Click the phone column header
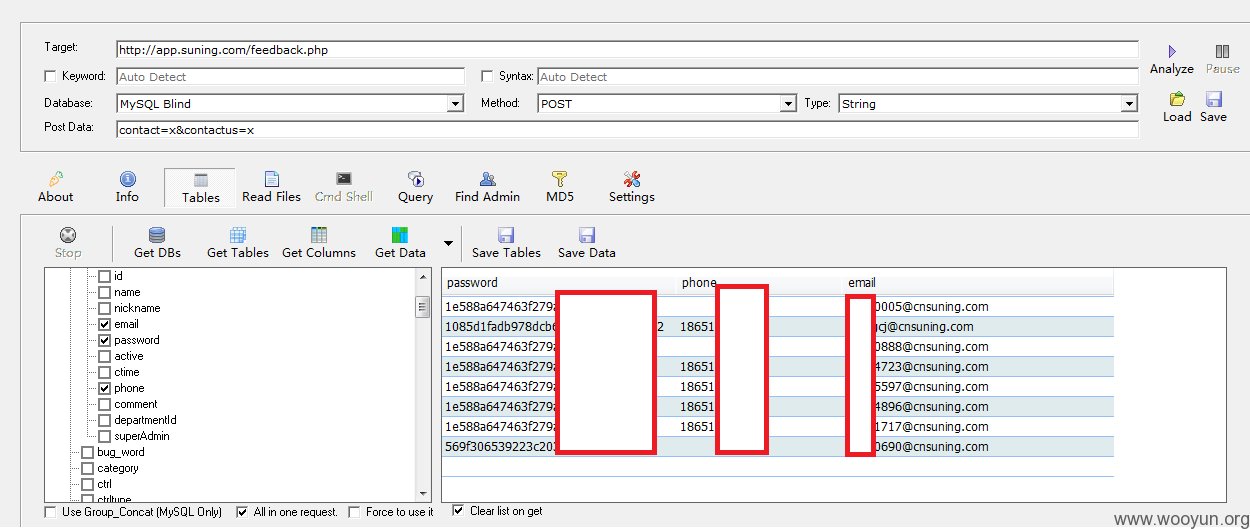Image resolution: width=1250 pixels, height=529 pixels. [x=759, y=283]
